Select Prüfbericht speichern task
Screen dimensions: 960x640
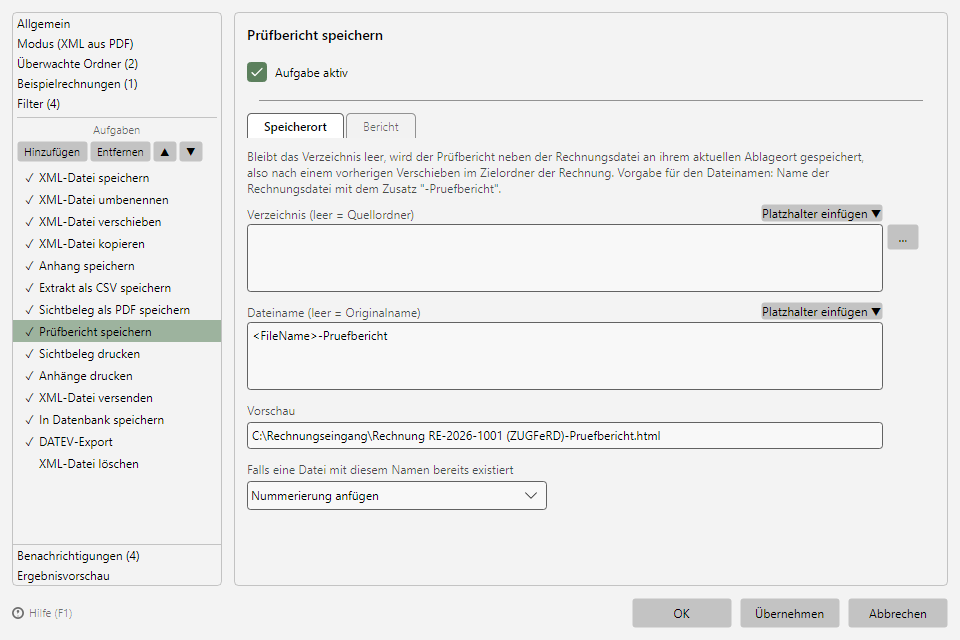coord(117,332)
